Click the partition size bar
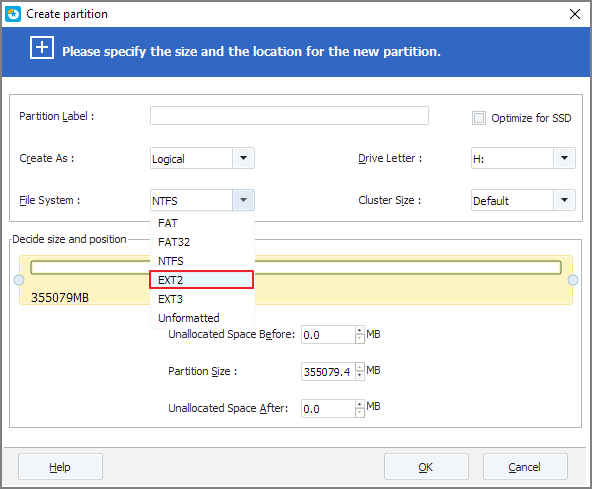Image resolution: width=592 pixels, height=489 pixels. coord(296,267)
